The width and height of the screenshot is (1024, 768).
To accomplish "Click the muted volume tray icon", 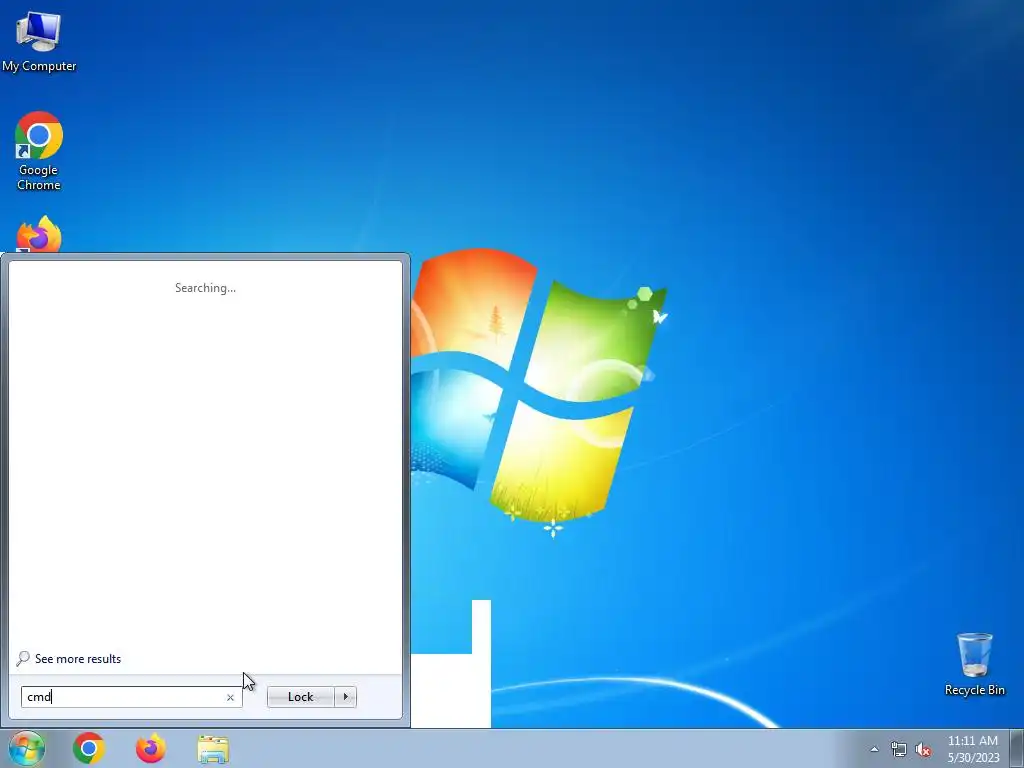I will pyautogui.click(x=923, y=749).
